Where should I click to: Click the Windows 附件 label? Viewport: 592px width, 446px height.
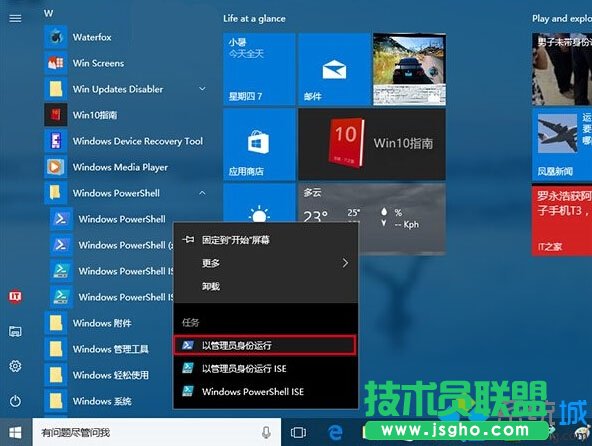pyautogui.click(x=102, y=323)
